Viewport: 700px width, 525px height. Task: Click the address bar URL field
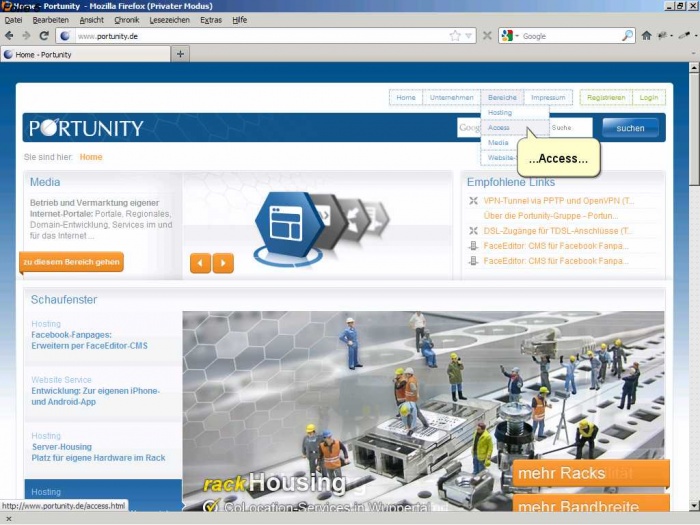[x=260, y=36]
